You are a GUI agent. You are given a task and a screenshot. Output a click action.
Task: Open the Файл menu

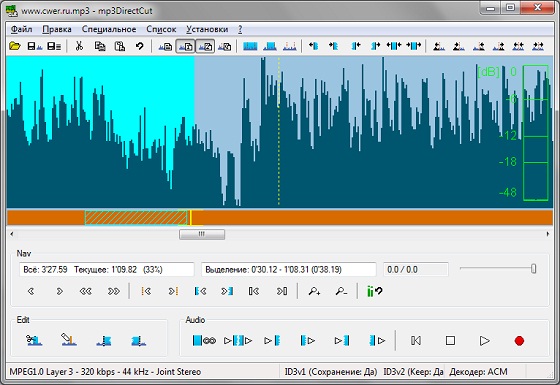coord(21,29)
